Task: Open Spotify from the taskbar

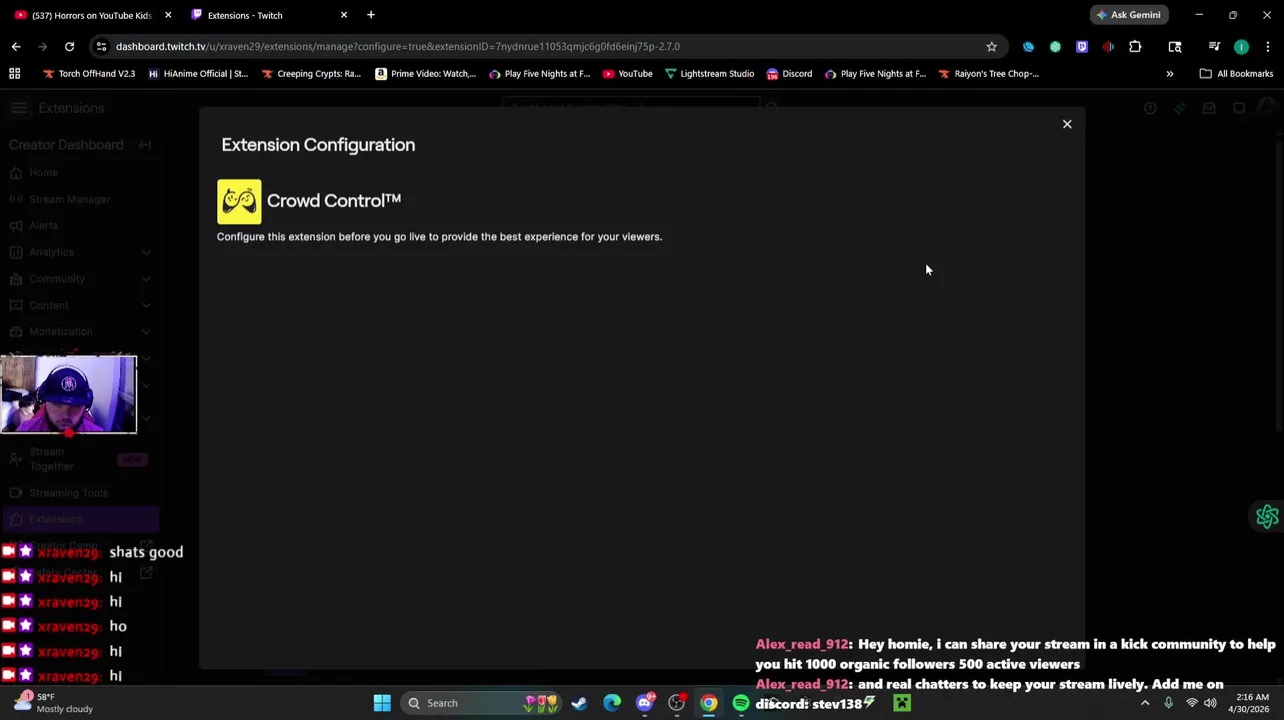Action: (741, 703)
